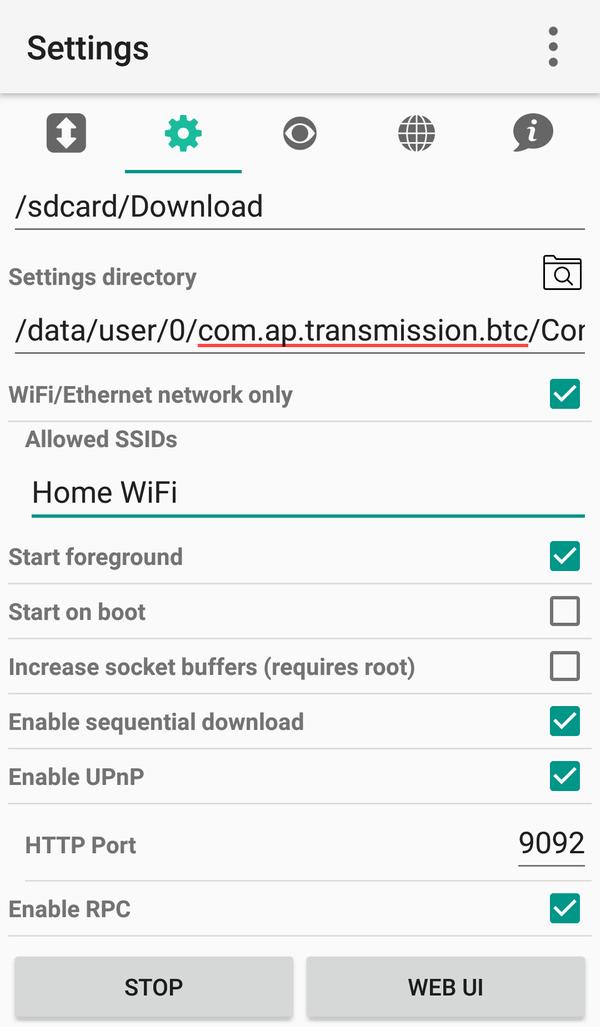Open the globe network tab
Screen dimensions: 600x1027
tap(416, 133)
